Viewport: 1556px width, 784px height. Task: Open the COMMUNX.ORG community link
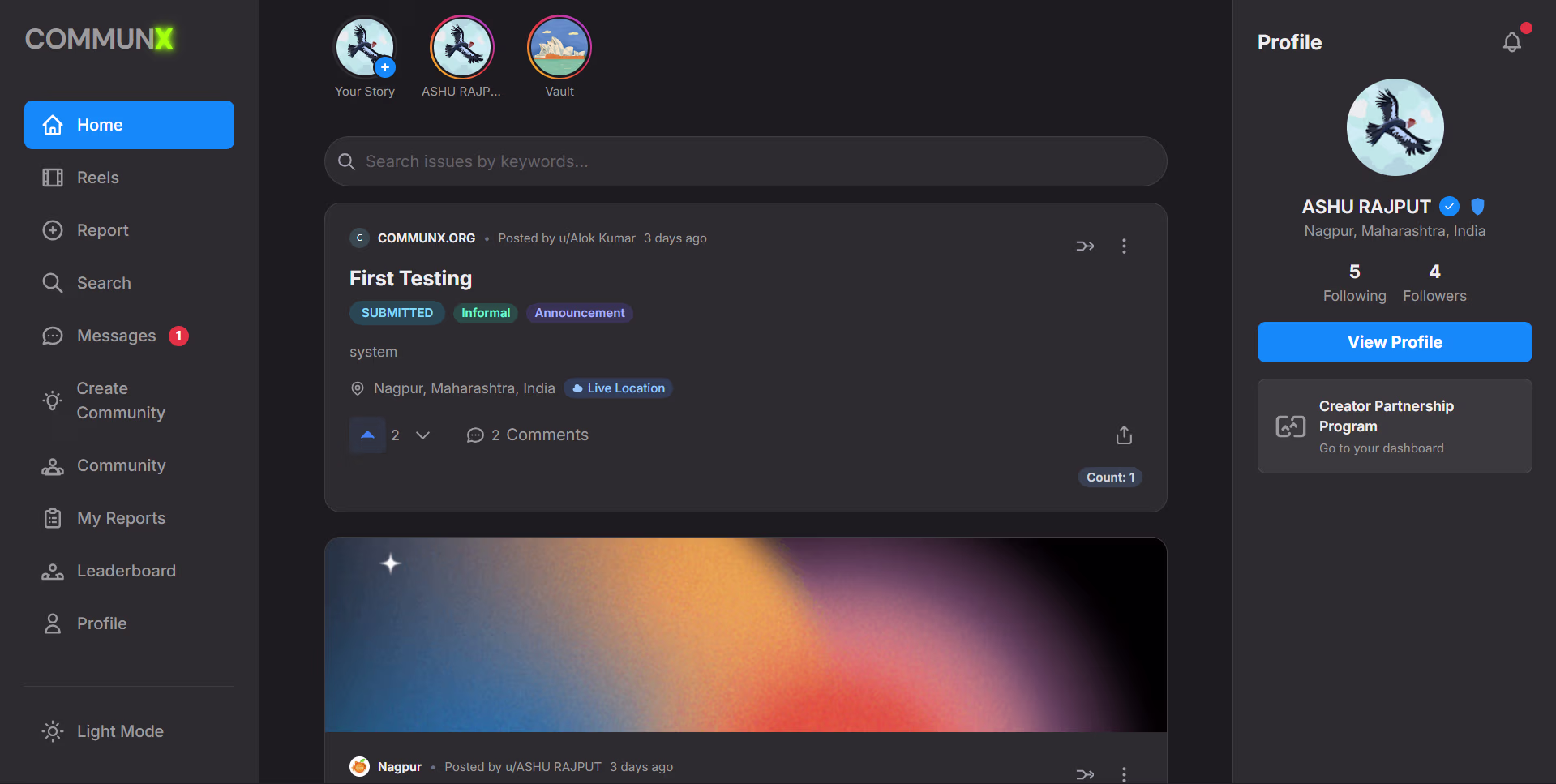coord(426,238)
